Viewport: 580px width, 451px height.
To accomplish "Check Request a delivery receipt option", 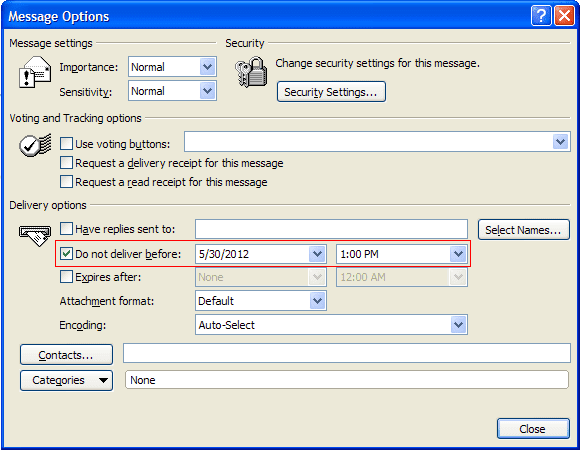I will point(66,162).
